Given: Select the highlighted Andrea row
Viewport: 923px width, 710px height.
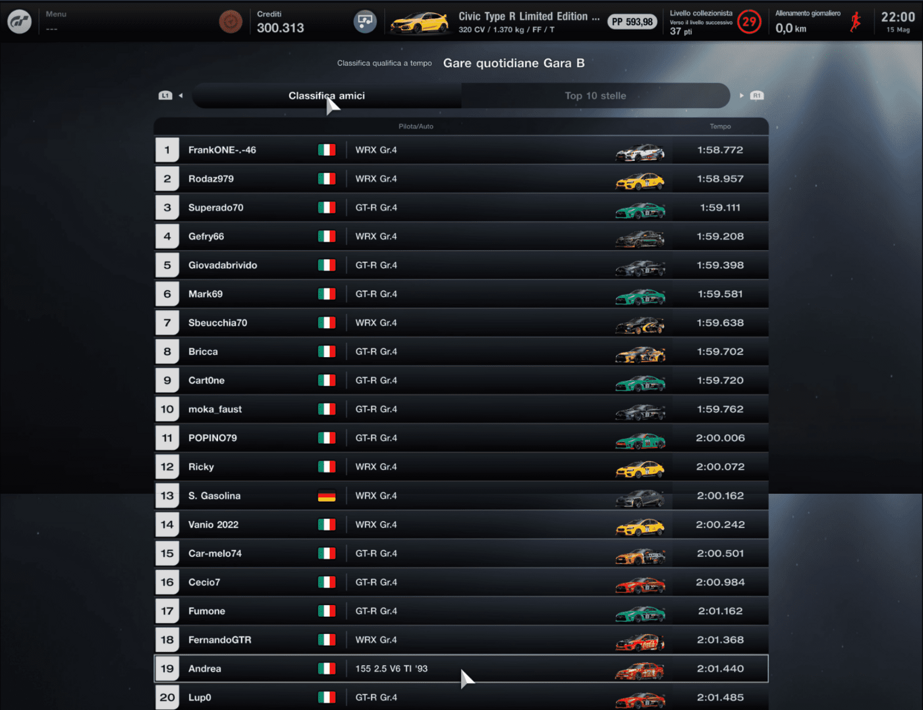Looking at the screenshot, I should (462, 668).
